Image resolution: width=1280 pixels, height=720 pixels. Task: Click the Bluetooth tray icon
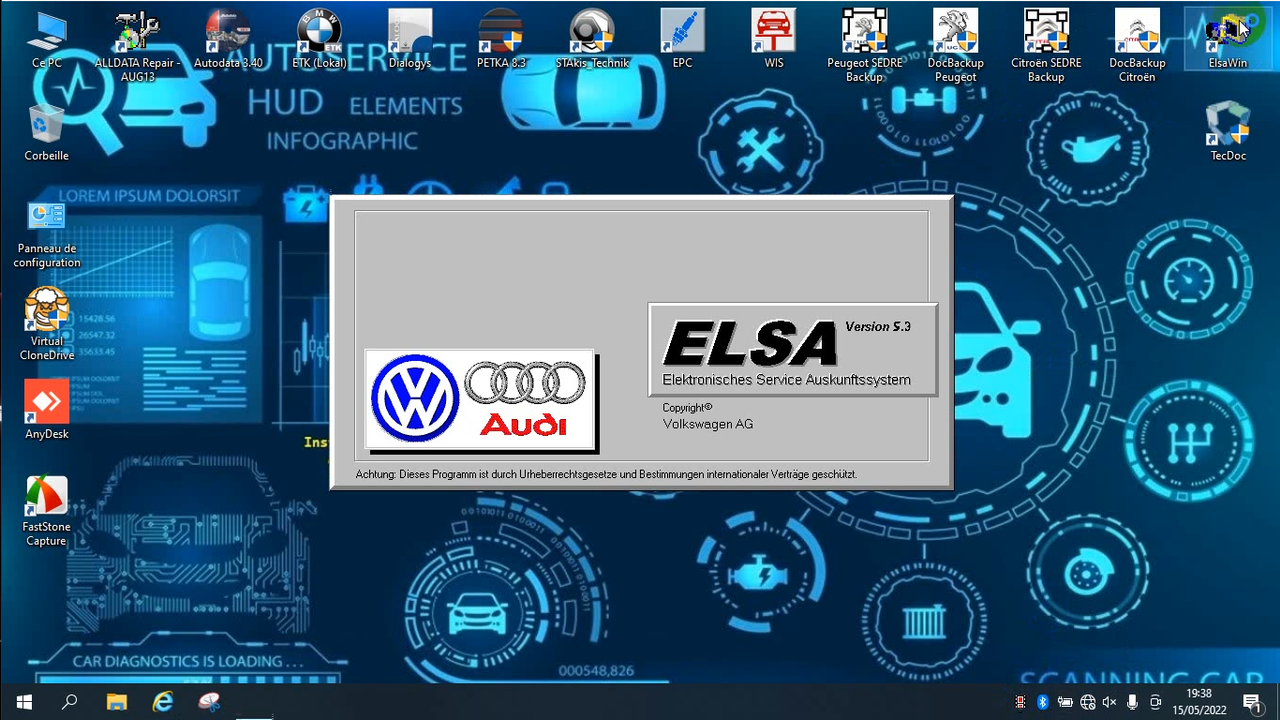click(1041, 702)
